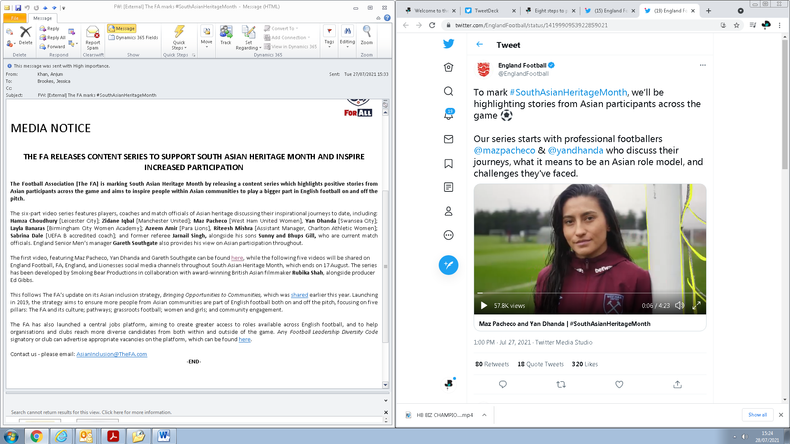790x444 pixels.
Task: Open the File tab in Outlook
Action: (15, 18)
